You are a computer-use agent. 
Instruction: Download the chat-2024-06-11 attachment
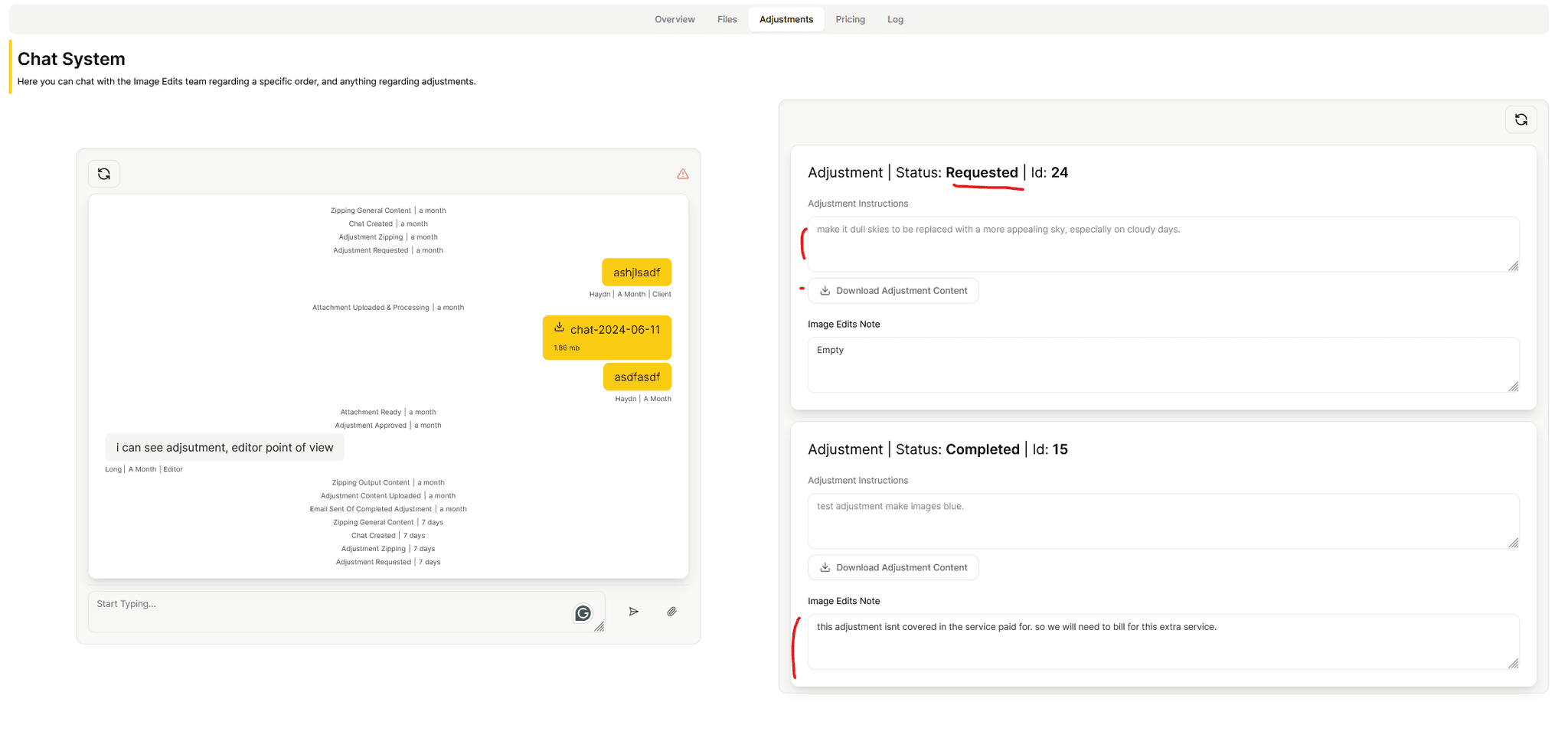coord(606,337)
